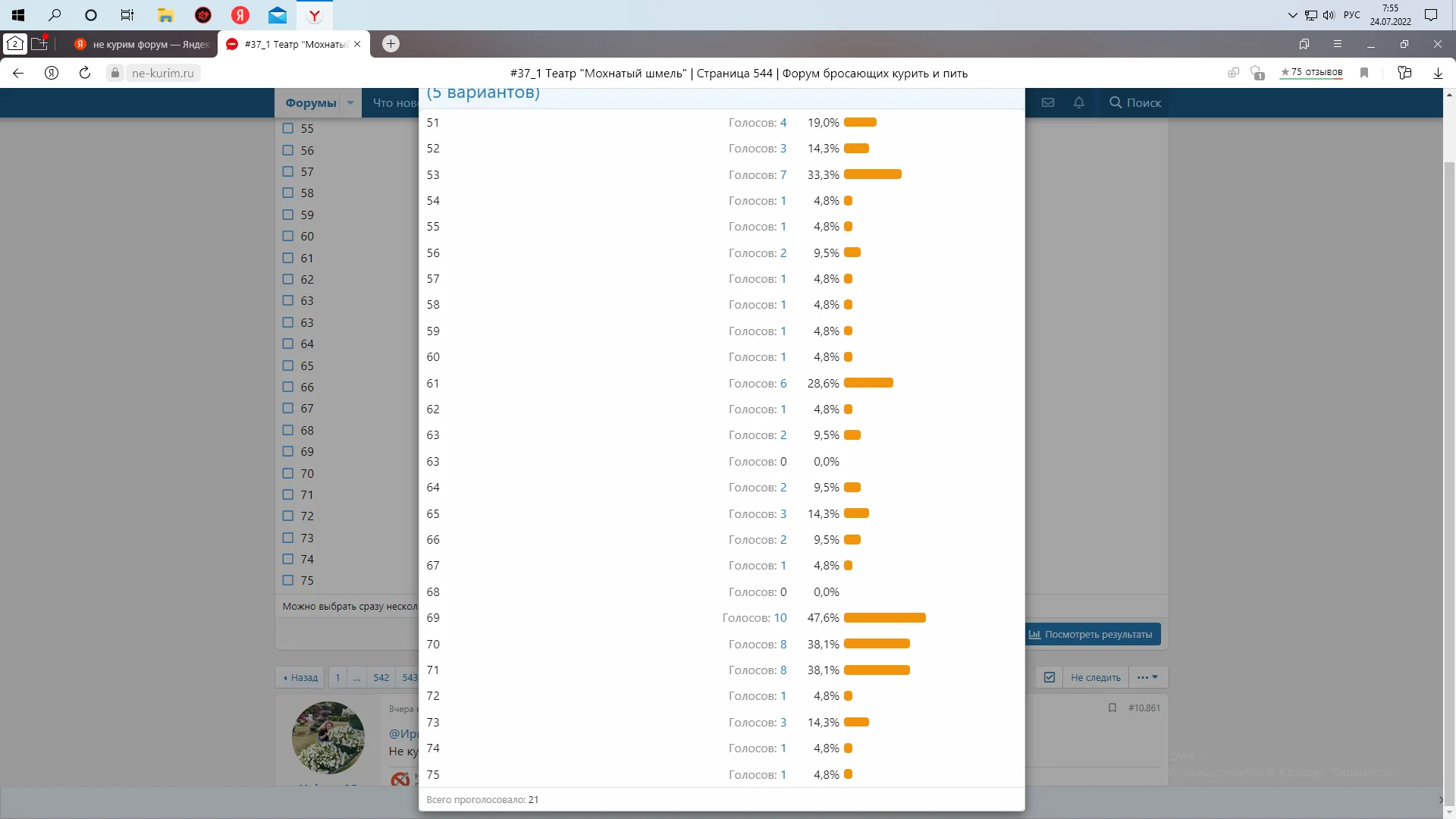Tick the checkbox for option 66
1456x819 pixels.
coord(288,387)
